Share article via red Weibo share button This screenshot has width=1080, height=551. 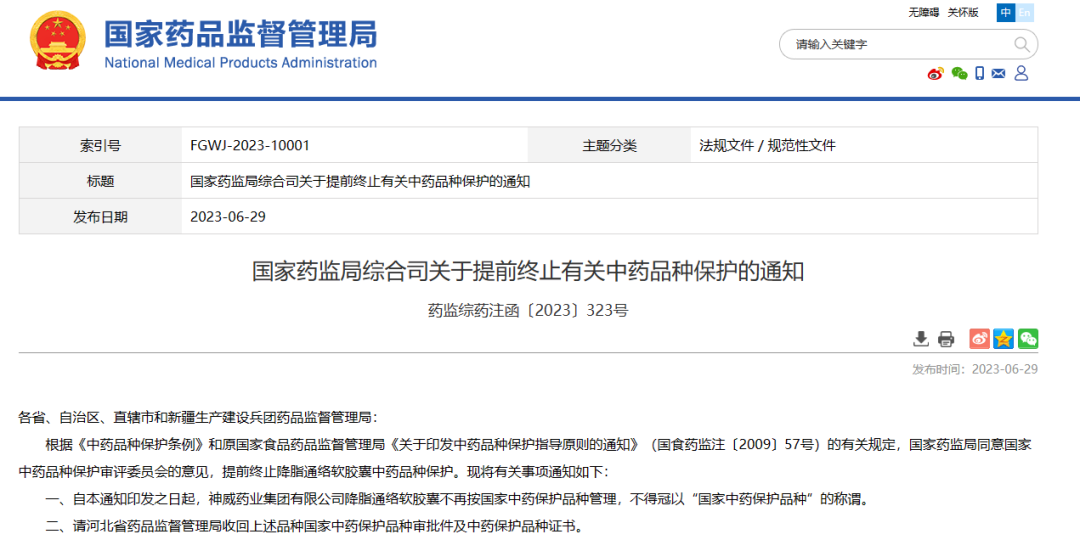coord(979,339)
